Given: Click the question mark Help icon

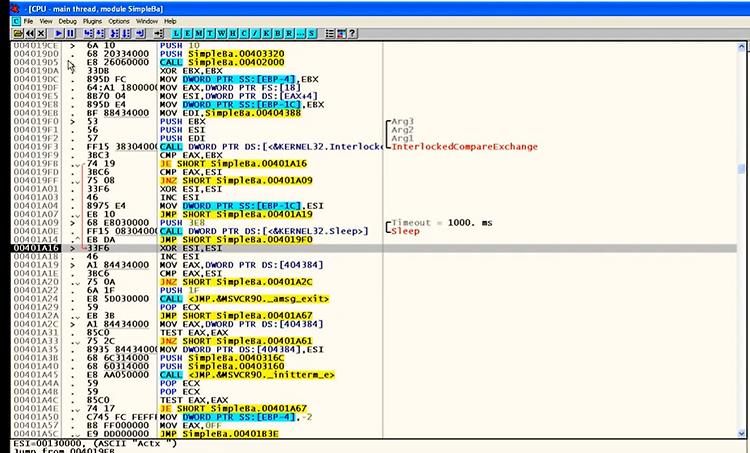Looking at the screenshot, I should coord(353,33).
